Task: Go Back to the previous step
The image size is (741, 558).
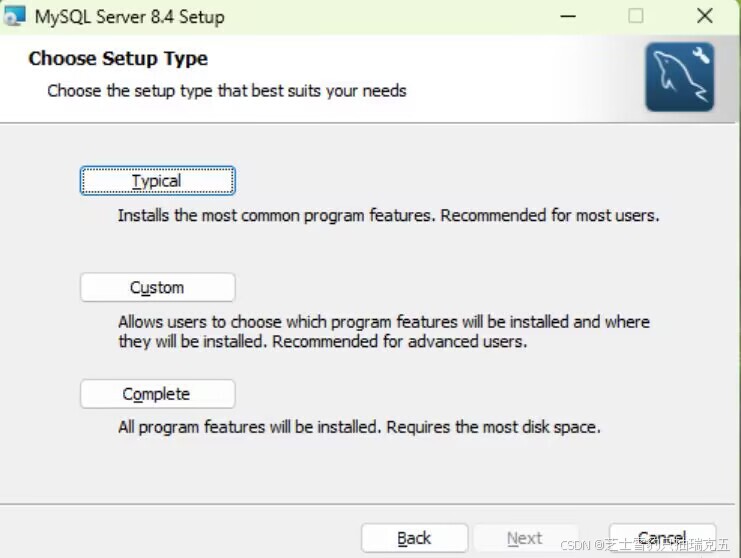Action: click(414, 538)
